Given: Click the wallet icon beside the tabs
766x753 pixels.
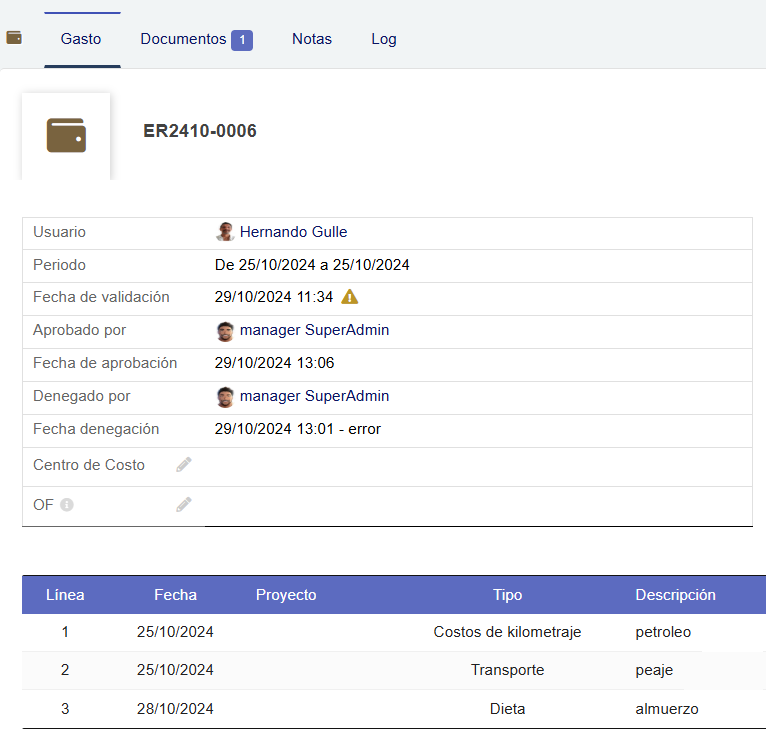Looking at the screenshot, I should [14, 38].
